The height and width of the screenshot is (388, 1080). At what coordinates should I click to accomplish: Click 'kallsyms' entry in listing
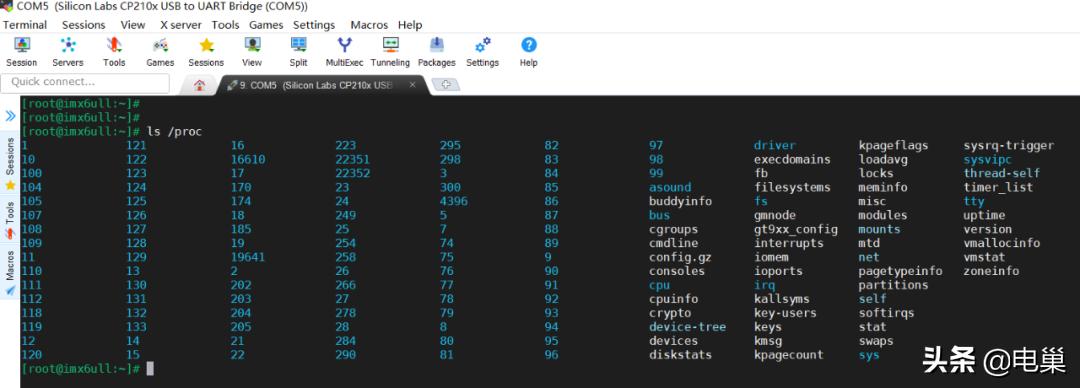[782, 299]
